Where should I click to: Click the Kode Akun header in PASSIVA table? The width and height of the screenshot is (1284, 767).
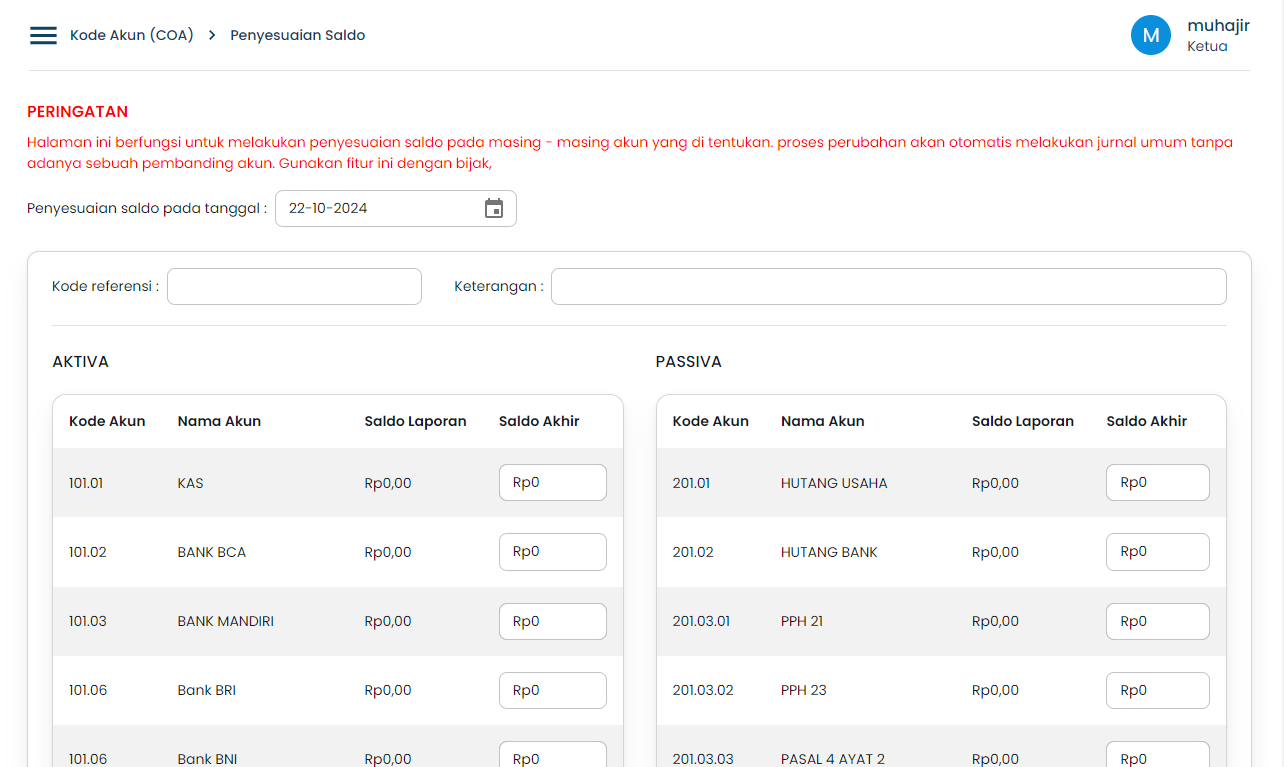tap(710, 421)
